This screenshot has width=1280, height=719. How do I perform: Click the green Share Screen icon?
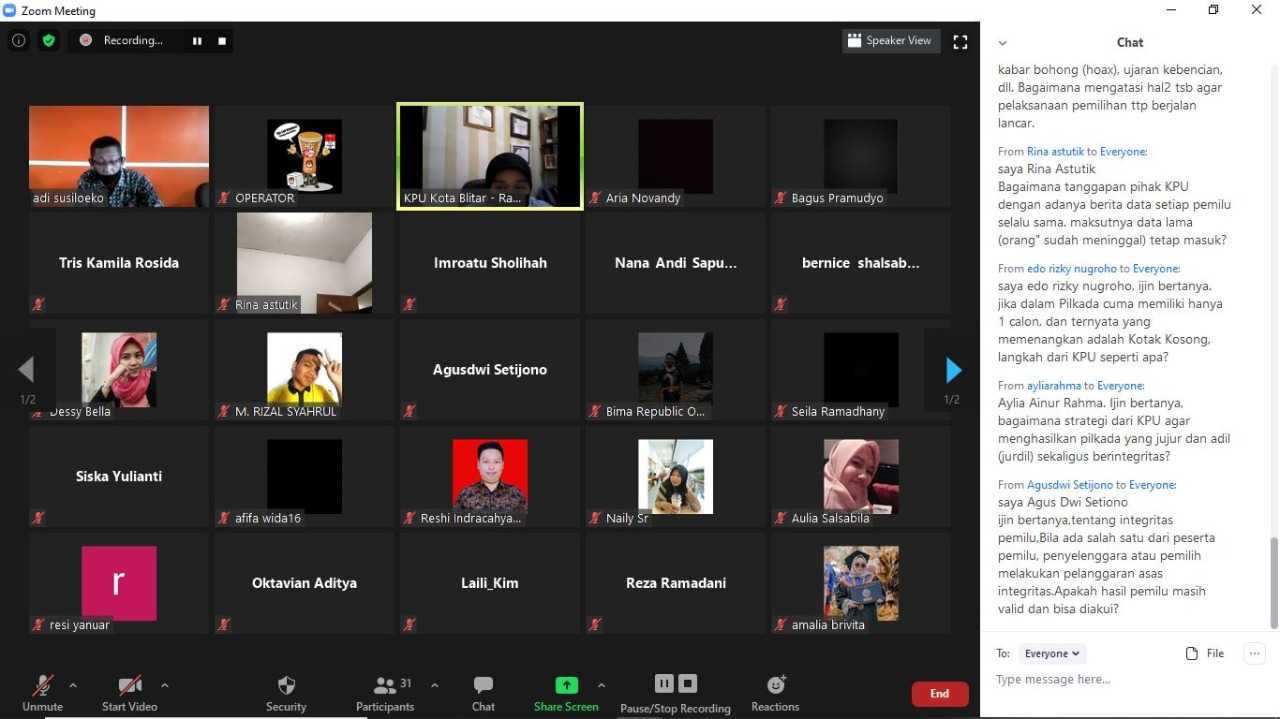[566, 685]
